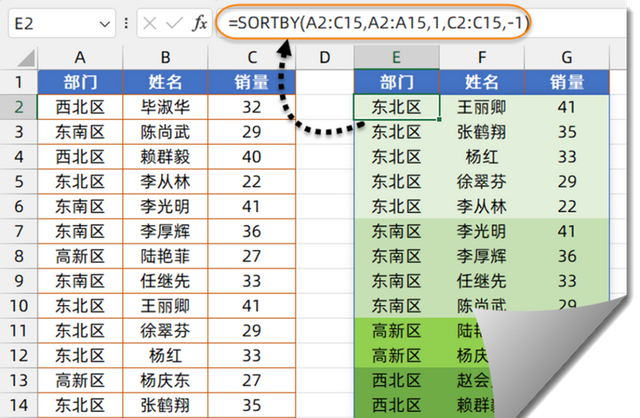The image size is (640, 418).
Task: Select row 13 header
Action: [19, 380]
